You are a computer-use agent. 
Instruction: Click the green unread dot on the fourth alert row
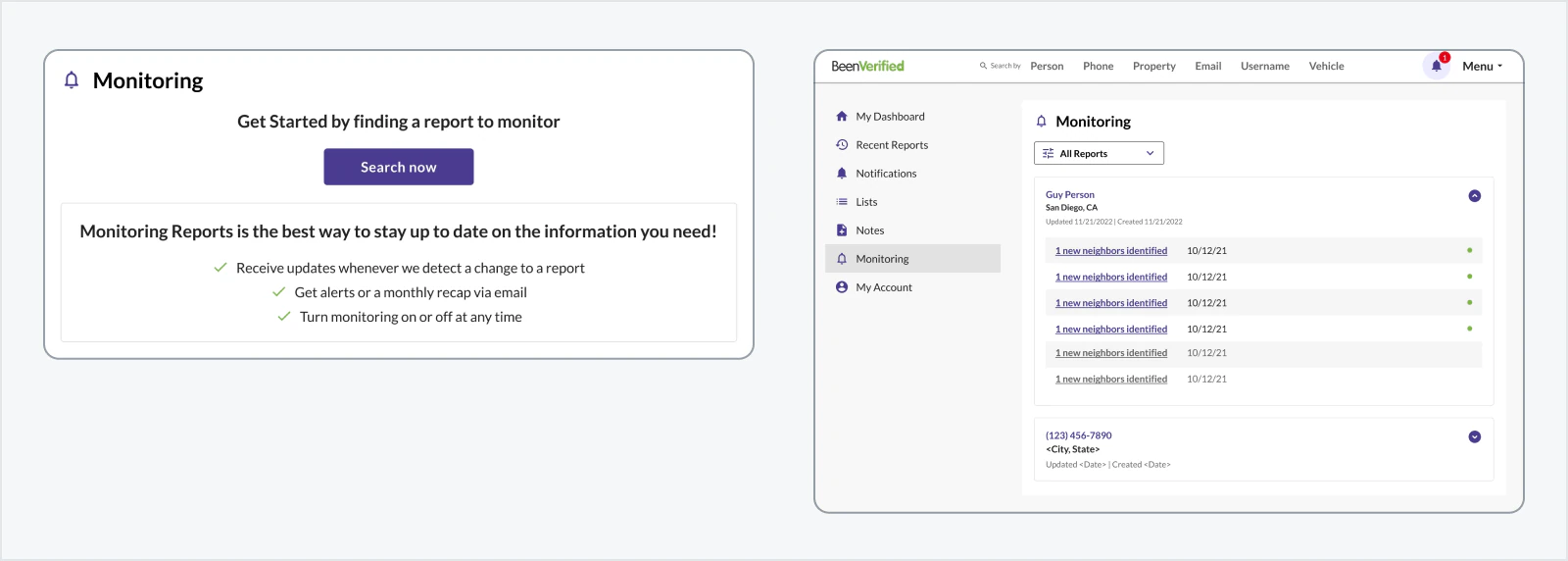click(x=1469, y=328)
